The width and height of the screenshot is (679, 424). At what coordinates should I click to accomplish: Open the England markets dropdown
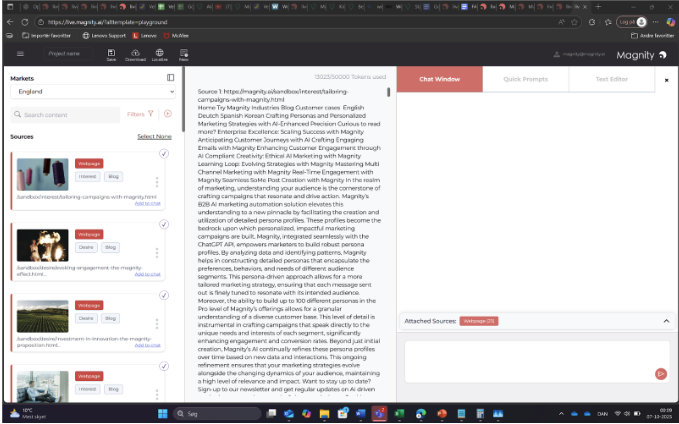point(93,92)
